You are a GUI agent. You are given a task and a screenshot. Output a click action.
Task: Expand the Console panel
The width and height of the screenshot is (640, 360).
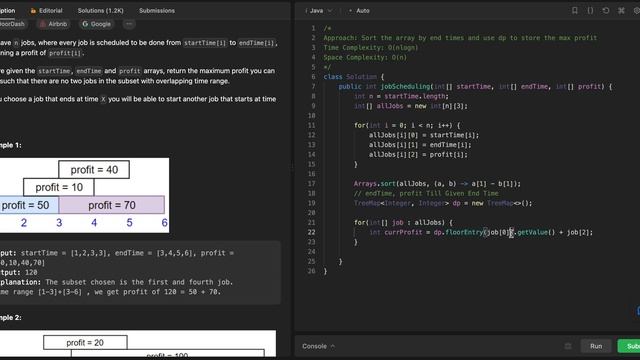point(318,346)
